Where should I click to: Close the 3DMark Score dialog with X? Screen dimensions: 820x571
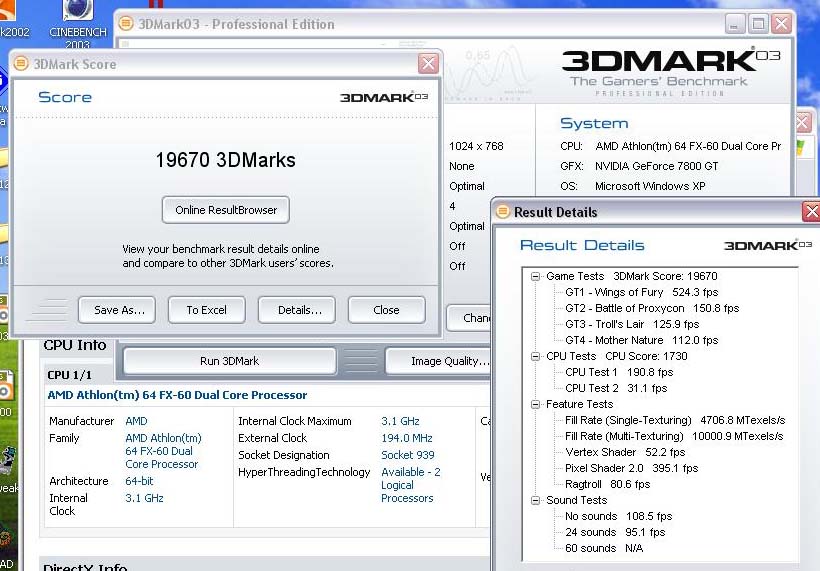(x=428, y=64)
